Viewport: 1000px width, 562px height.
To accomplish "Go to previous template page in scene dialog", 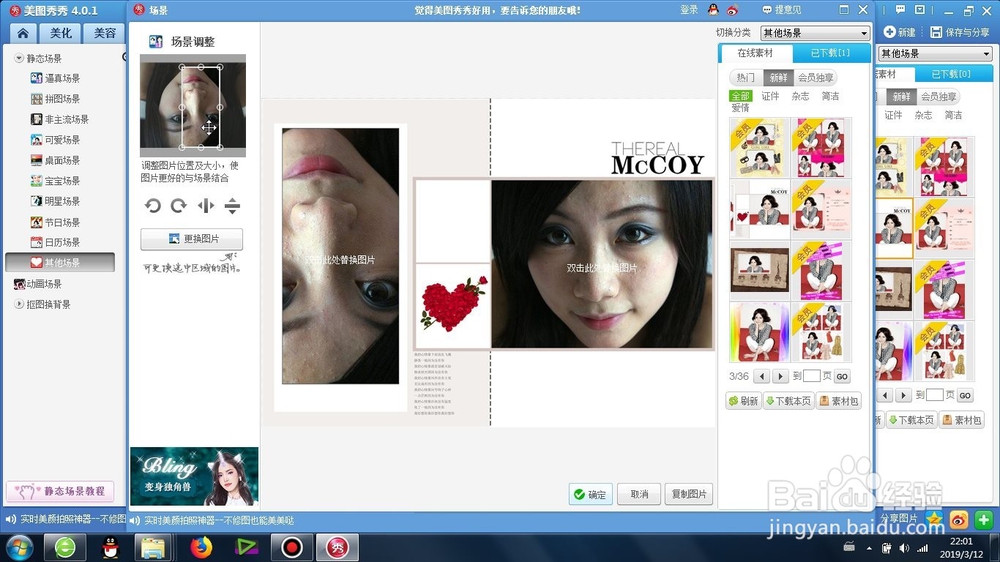I will click(761, 376).
